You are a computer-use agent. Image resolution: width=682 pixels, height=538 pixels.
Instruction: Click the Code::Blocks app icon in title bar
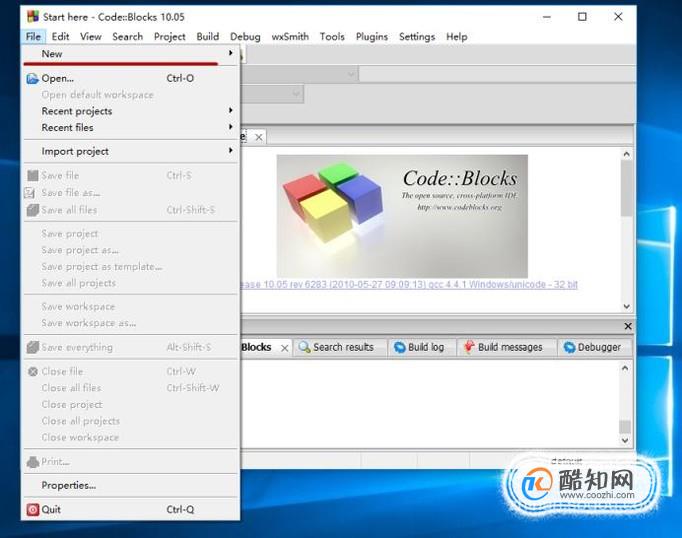[x=33, y=17]
